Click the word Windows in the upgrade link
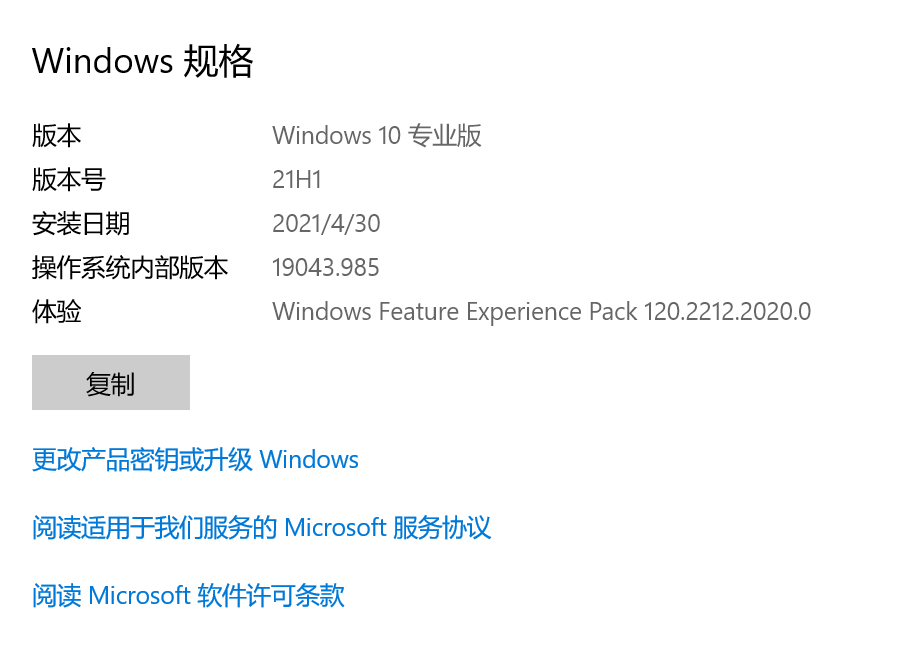This screenshot has height=658, width=909. (x=309, y=460)
